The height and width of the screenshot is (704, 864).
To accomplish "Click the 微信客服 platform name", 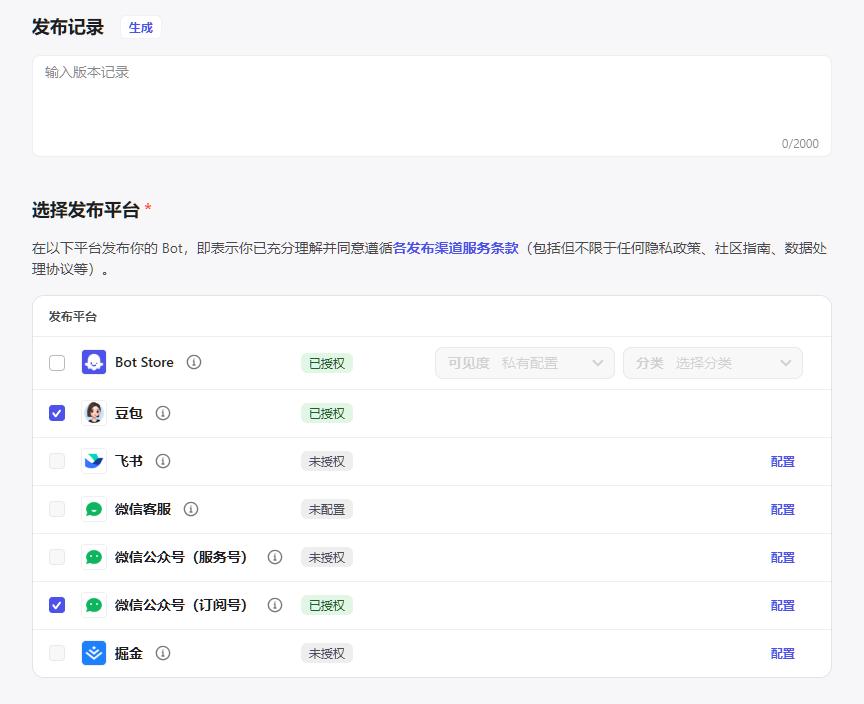I will pyautogui.click(x=143, y=509).
